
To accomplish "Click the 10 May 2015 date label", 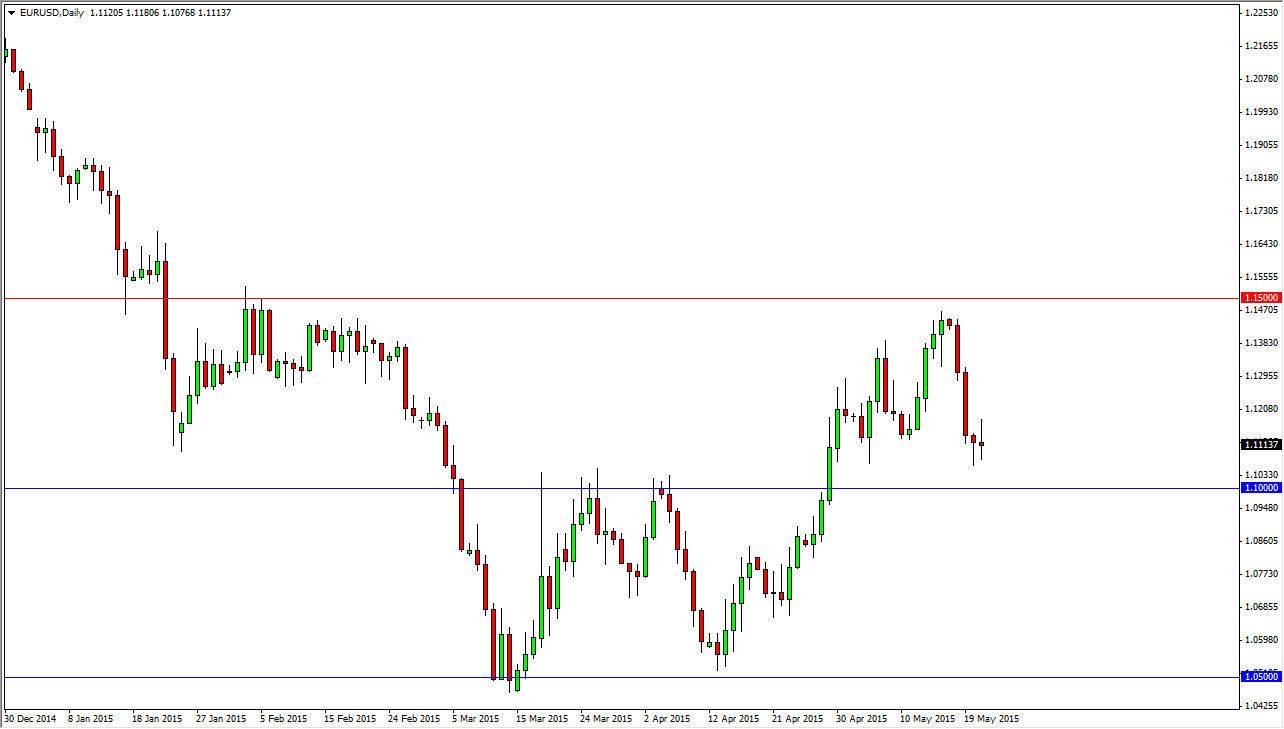I will [x=927, y=719].
